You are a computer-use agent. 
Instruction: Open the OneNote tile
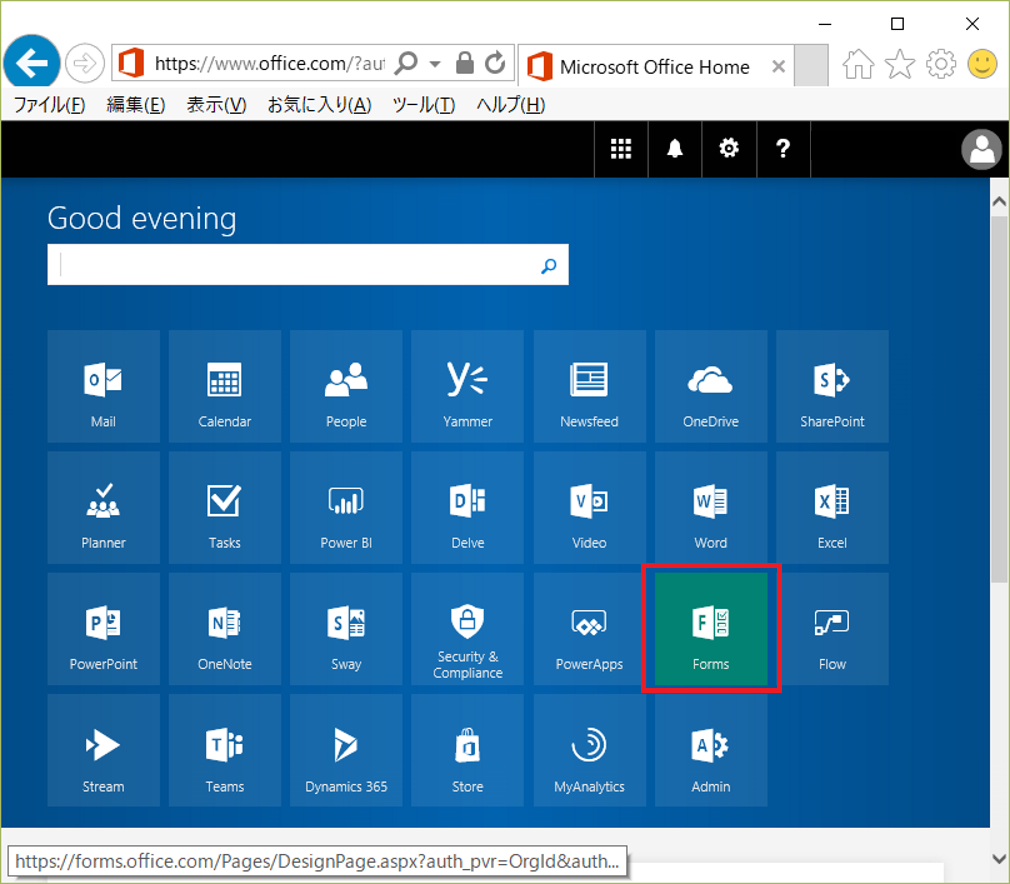(225, 629)
